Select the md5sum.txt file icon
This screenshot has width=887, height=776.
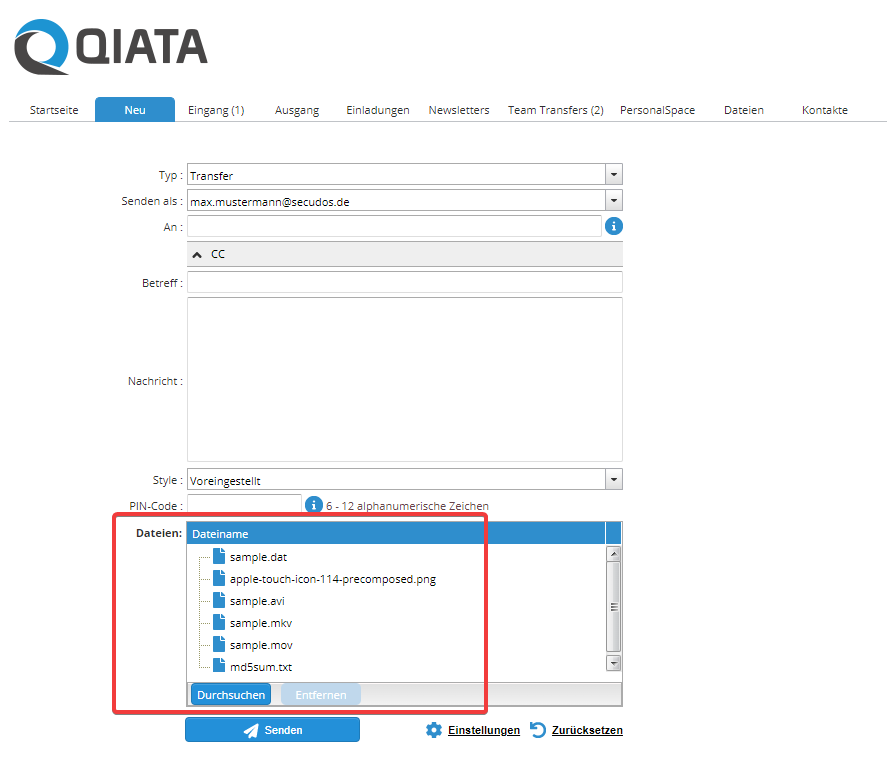(x=219, y=667)
